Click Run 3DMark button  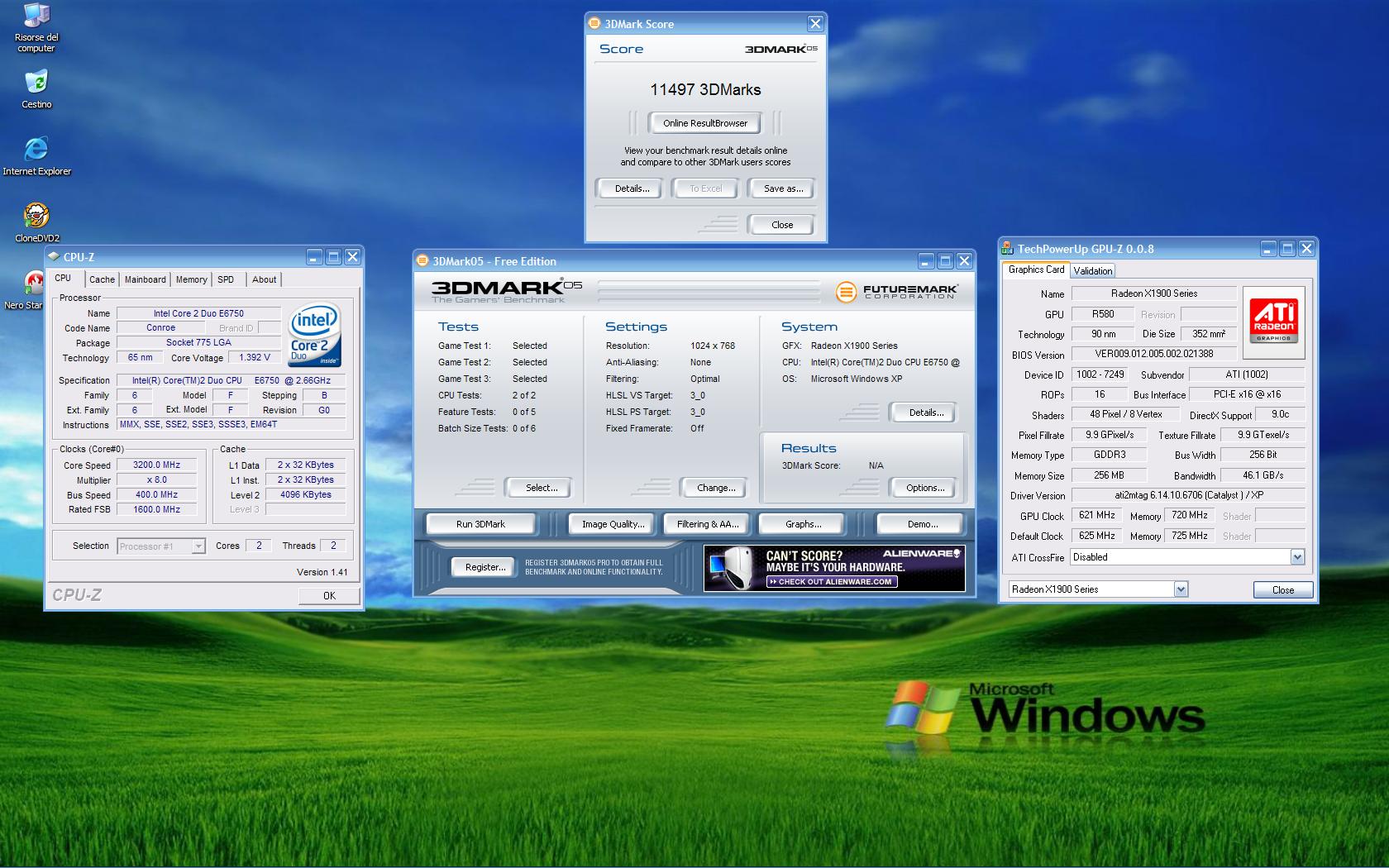[480, 524]
